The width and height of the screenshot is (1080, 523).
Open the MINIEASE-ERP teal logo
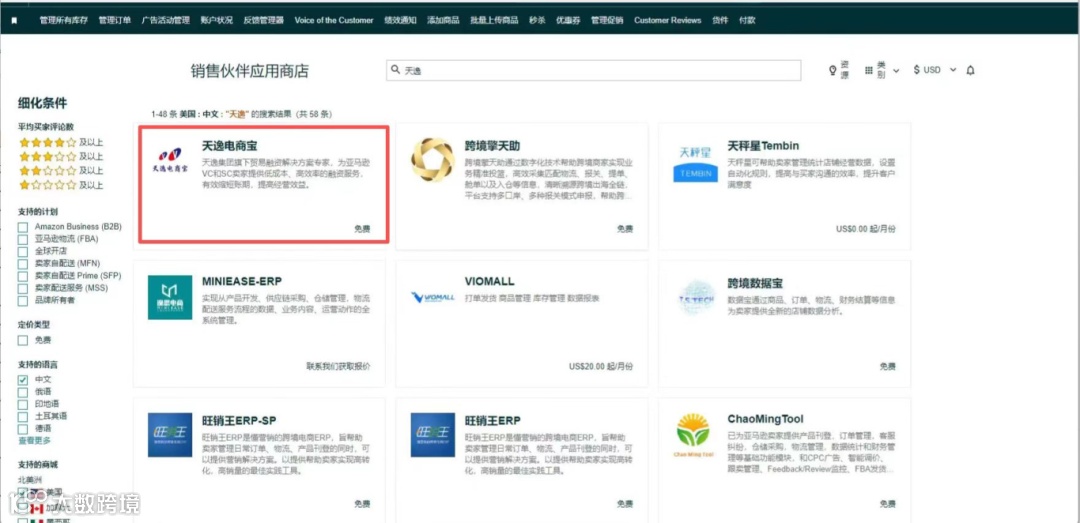[170, 297]
